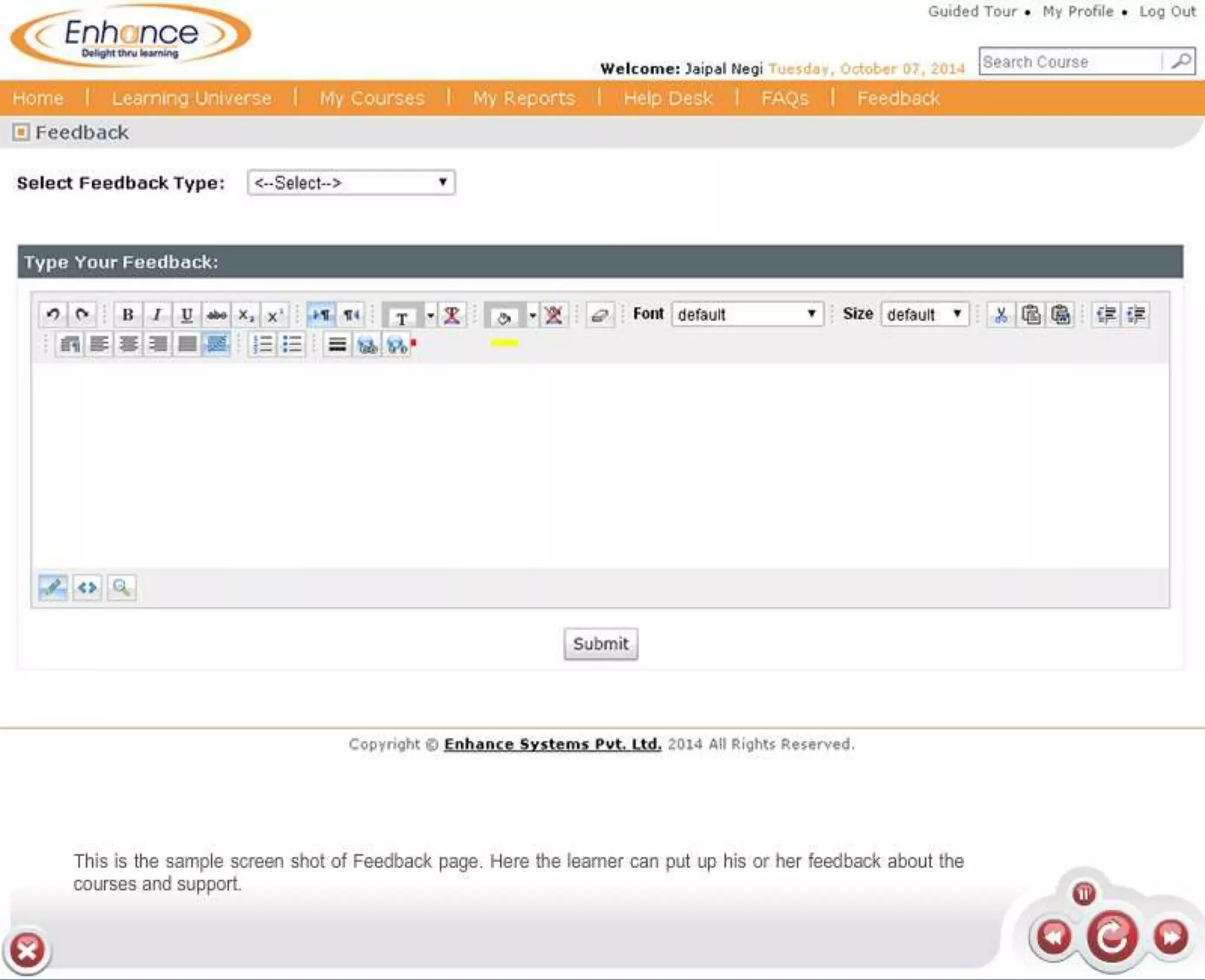Click the insert hyperlink icon
The width and height of the screenshot is (1205, 980).
coord(368,345)
